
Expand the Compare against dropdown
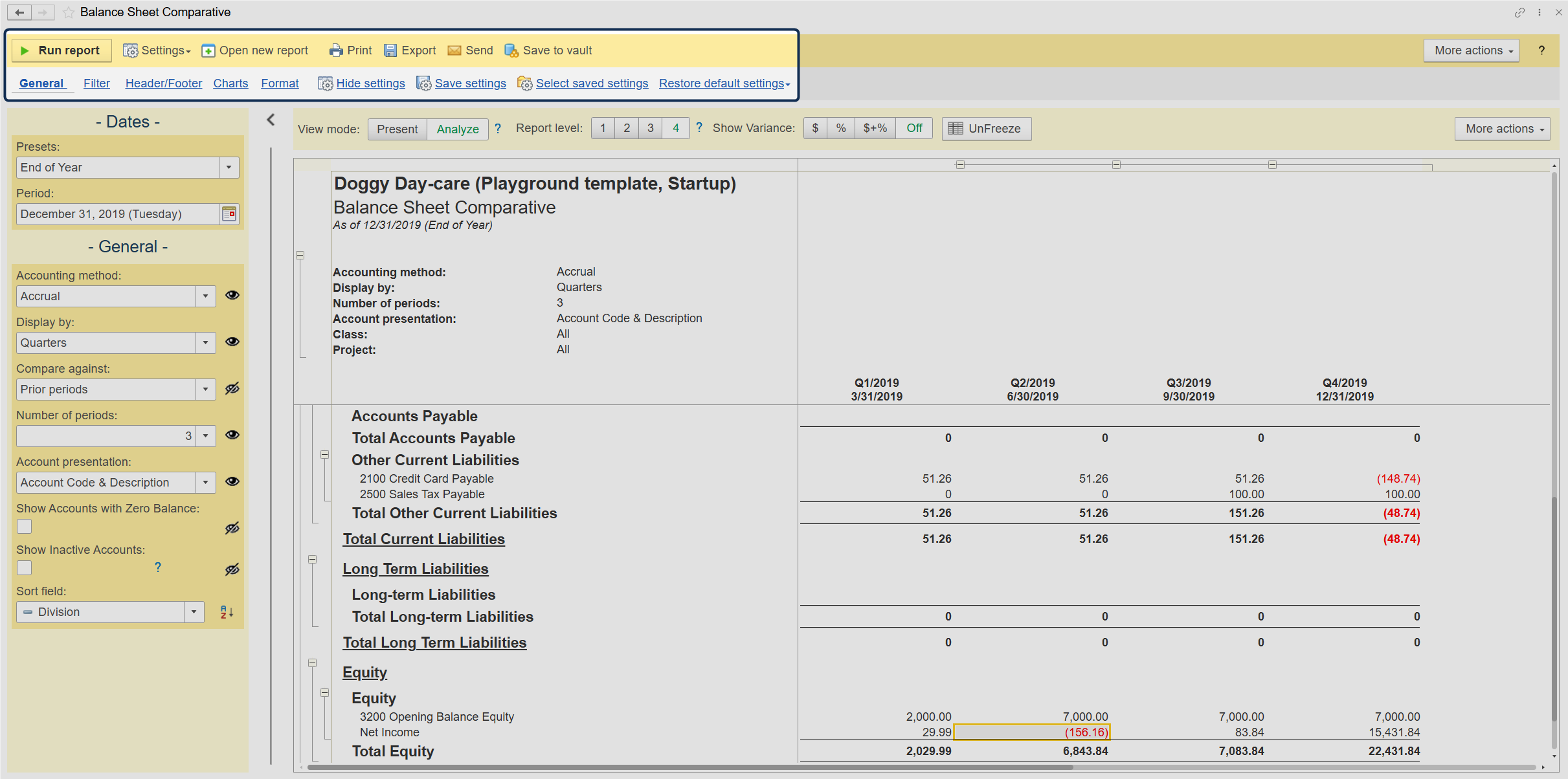(205, 389)
